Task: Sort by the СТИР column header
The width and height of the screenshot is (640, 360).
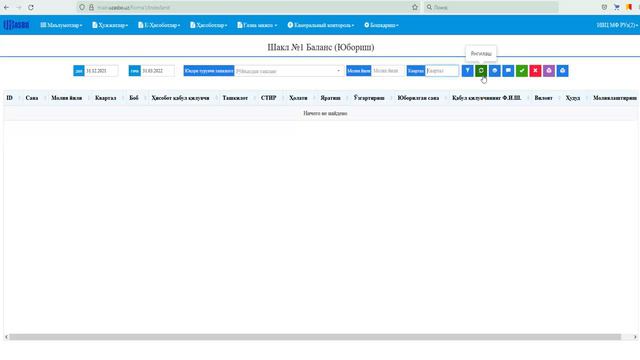Action: (x=269, y=98)
